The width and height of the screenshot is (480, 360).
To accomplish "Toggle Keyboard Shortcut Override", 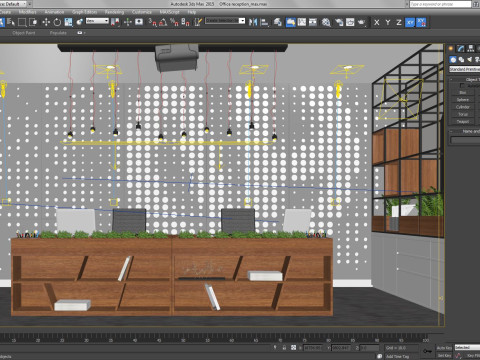I will [x=139, y=22].
